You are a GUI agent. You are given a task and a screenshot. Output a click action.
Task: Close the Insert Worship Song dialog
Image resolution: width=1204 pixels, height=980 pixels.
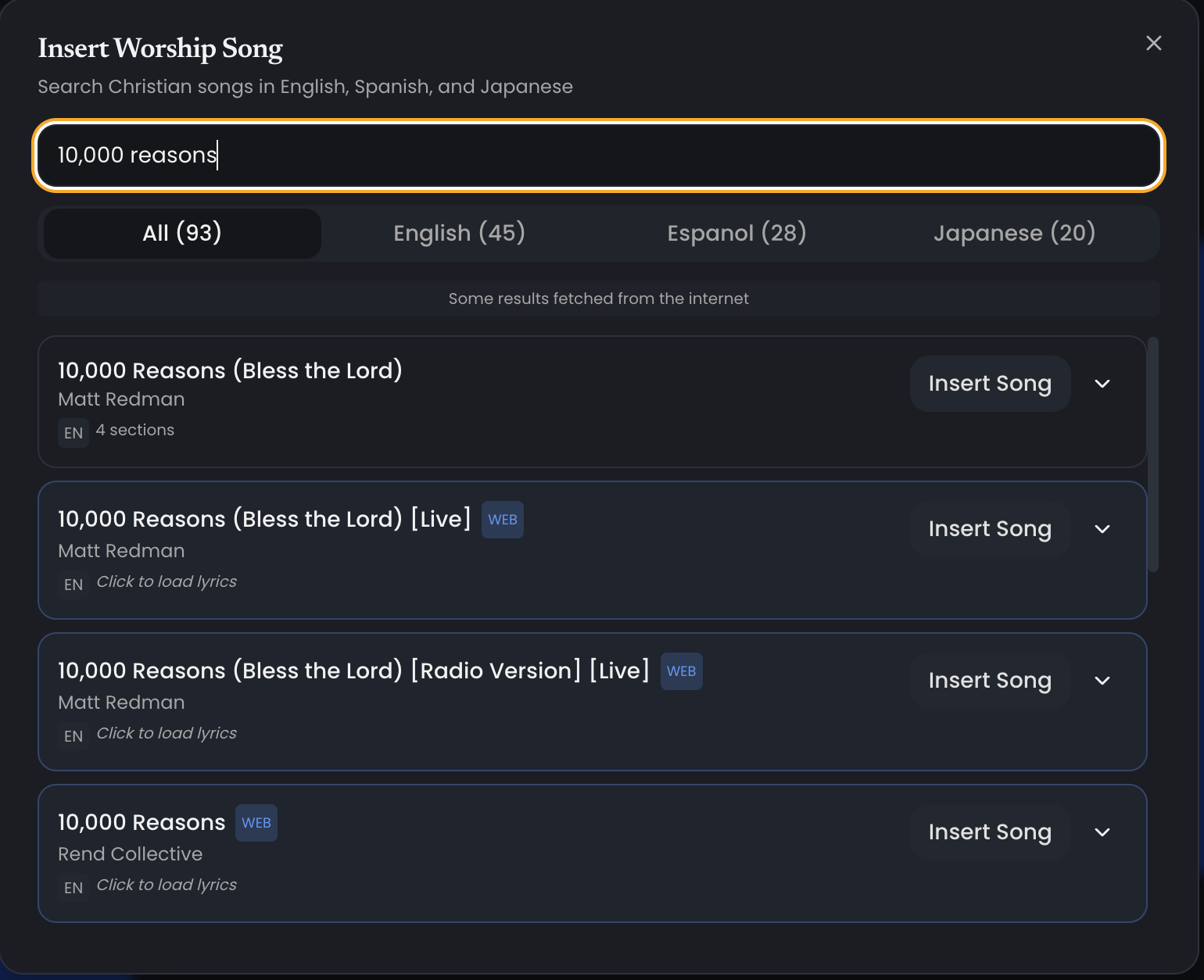click(1153, 43)
